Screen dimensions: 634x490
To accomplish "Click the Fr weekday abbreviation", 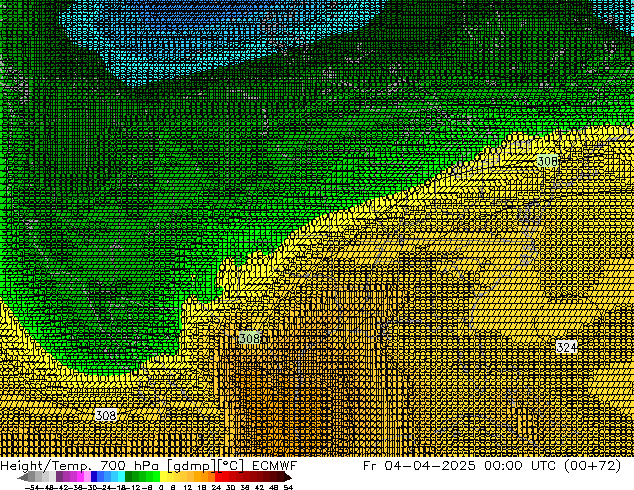I will click(x=370, y=466).
